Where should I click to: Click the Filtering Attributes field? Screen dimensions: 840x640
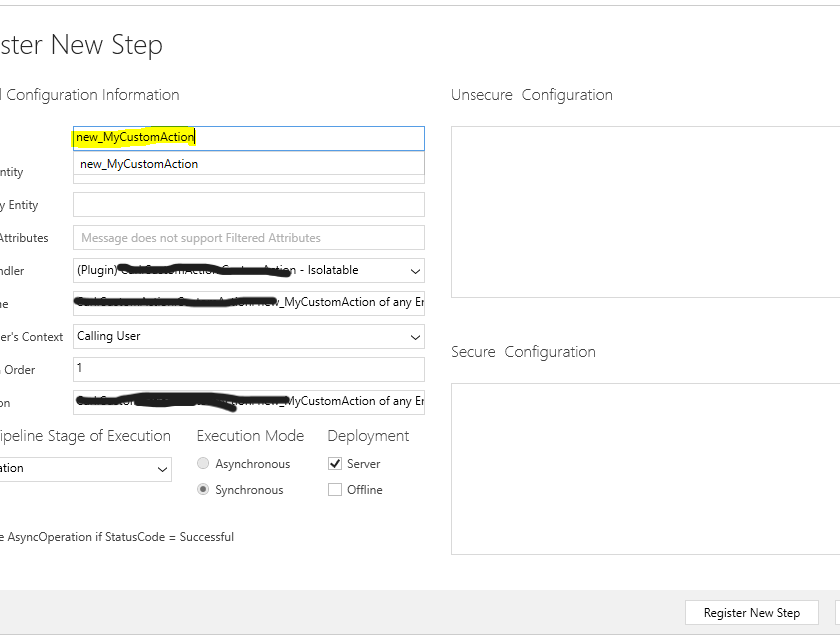248,238
